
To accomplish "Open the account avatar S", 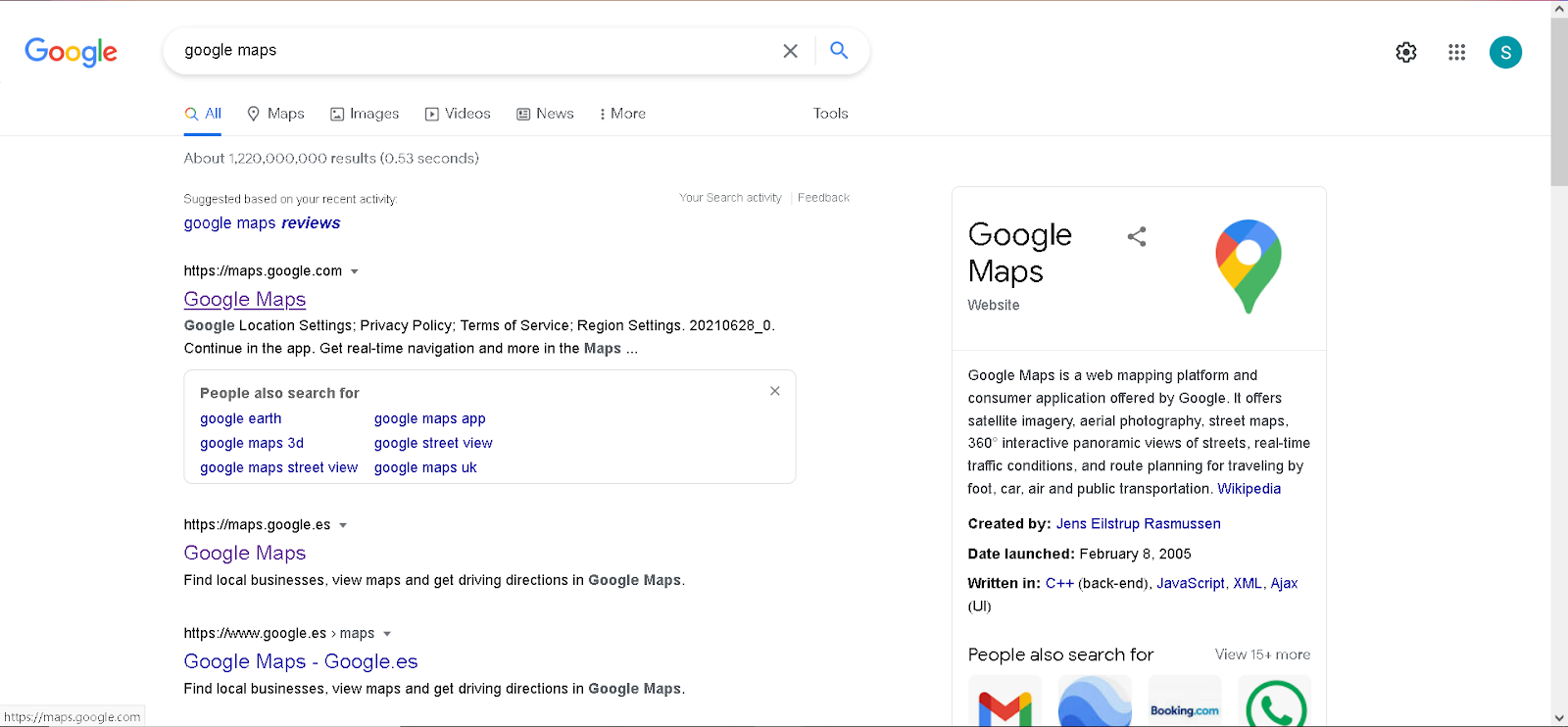I will coord(1505,52).
